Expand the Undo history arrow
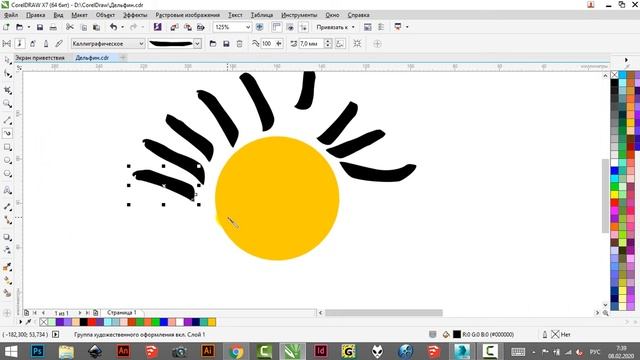Viewport: 640px width, 360px height. coord(122,27)
